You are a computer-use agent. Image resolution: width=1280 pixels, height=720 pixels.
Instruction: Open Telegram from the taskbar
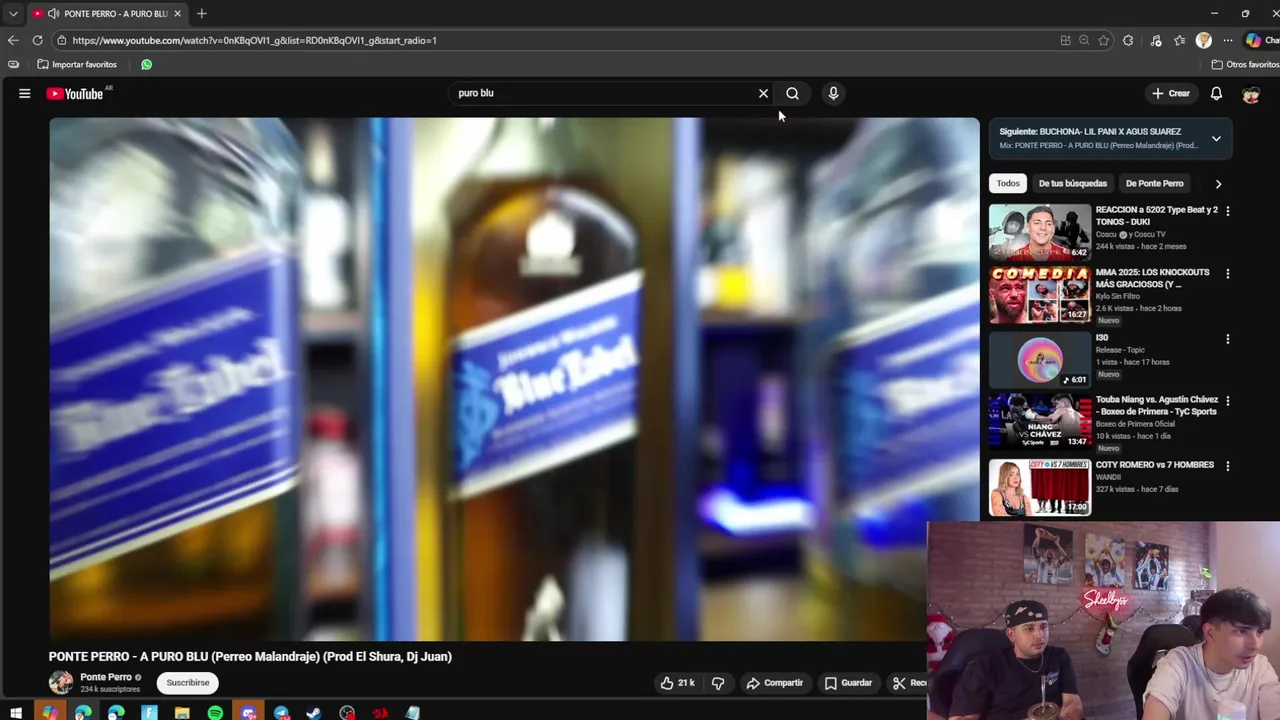click(x=281, y=713)
